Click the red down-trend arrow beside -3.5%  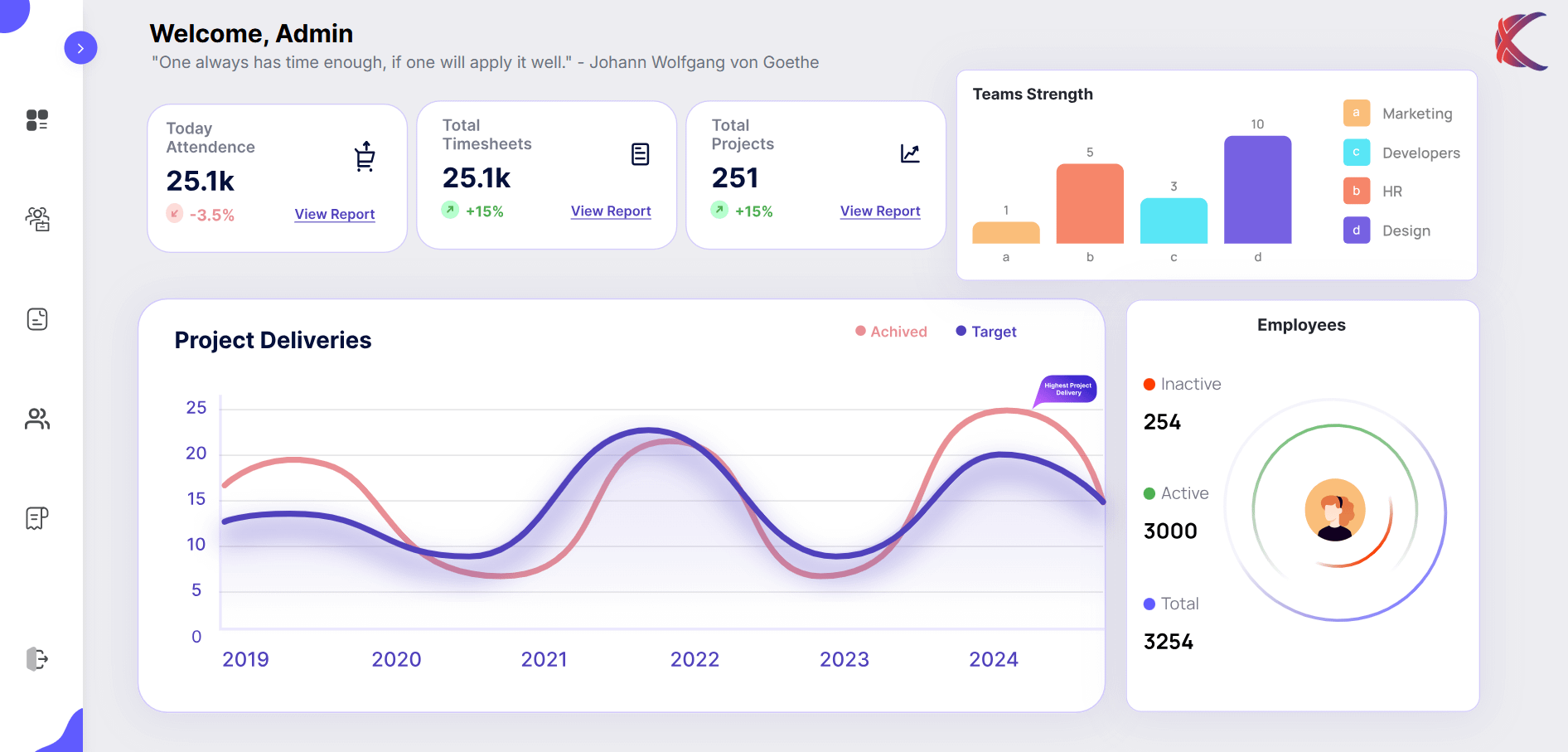pyautogui.click(x=174, y=213)
